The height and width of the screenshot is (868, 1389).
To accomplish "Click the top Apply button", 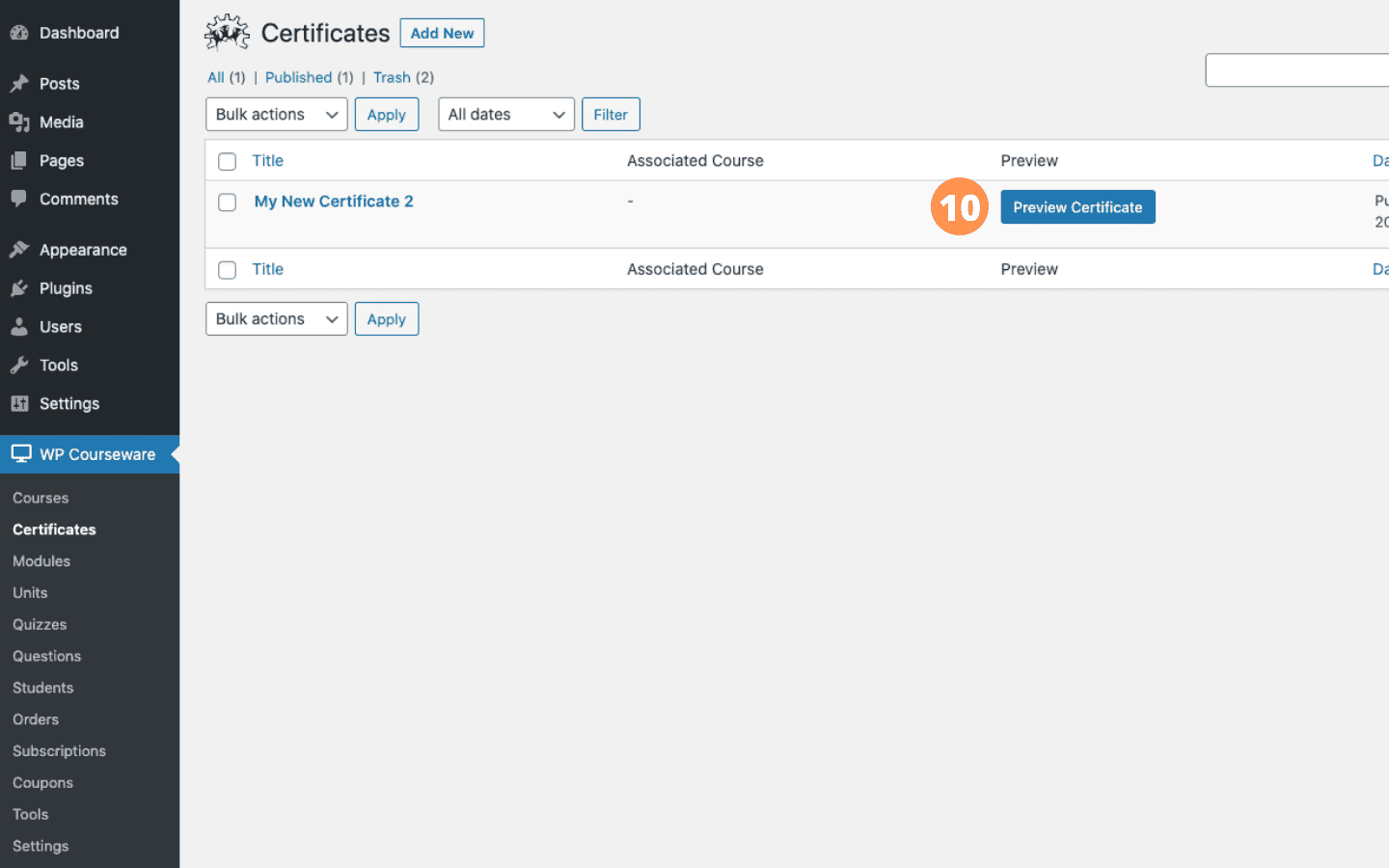I will click(387, 114).
